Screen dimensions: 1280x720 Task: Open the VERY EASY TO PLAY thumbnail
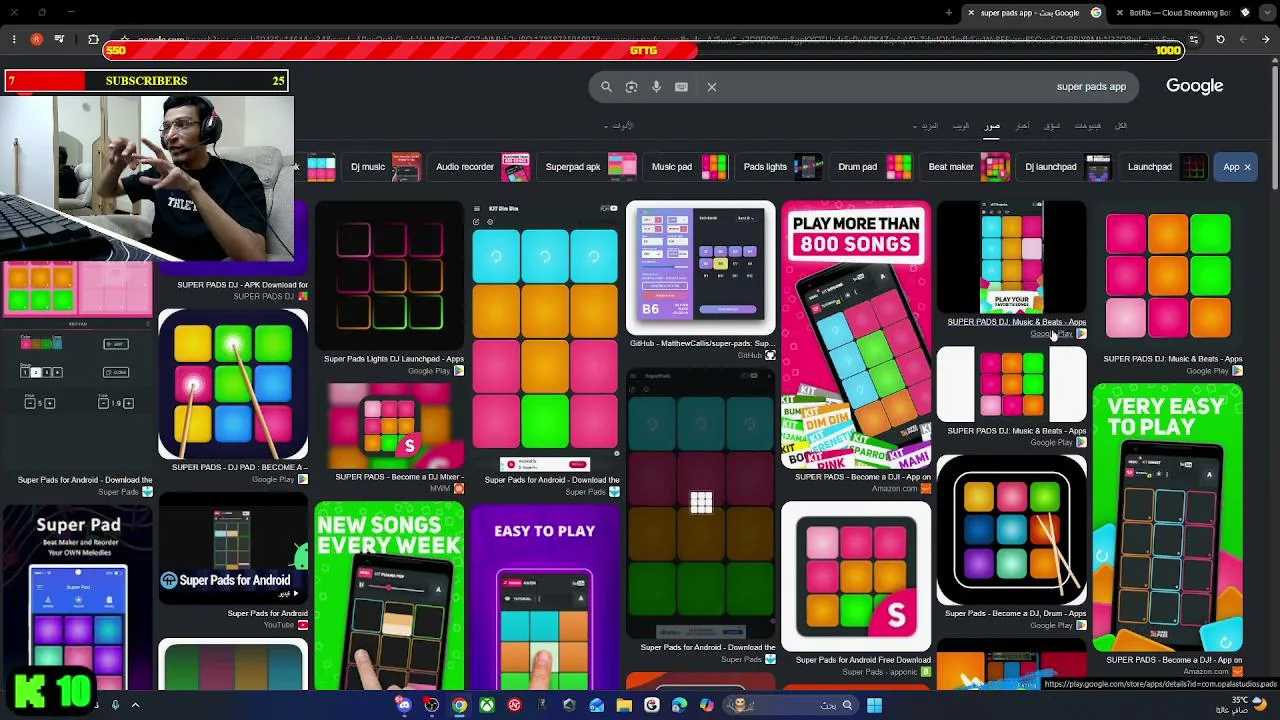[x=1168, y=517]
